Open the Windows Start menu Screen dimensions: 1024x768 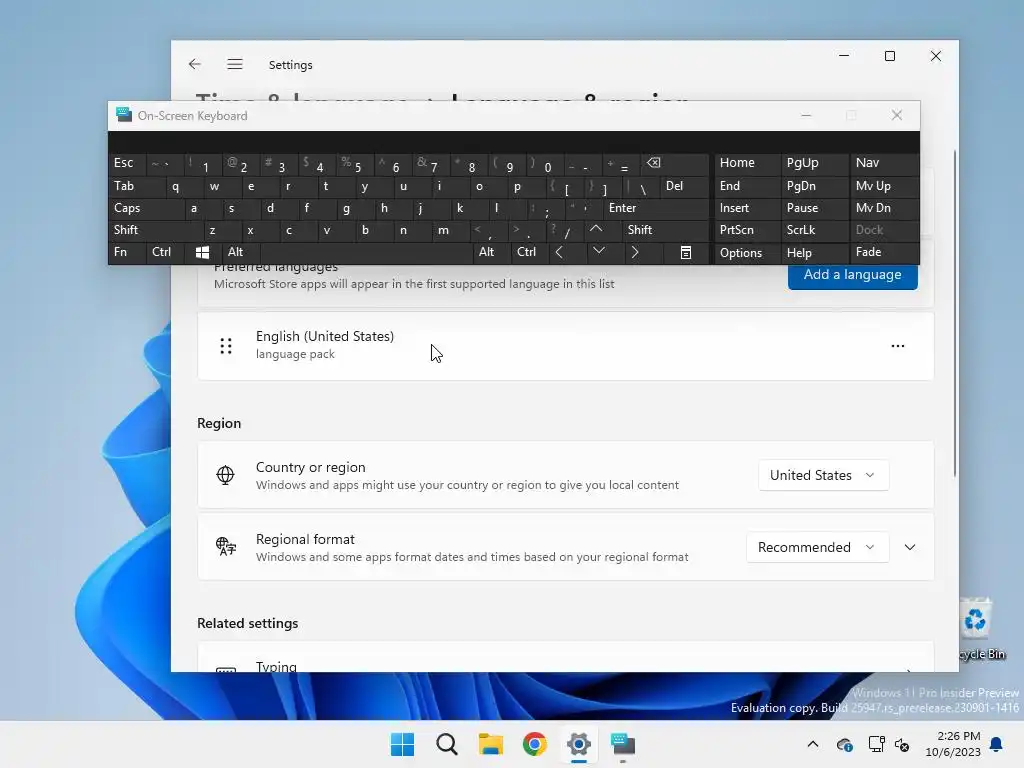click(x=402, y=744)
